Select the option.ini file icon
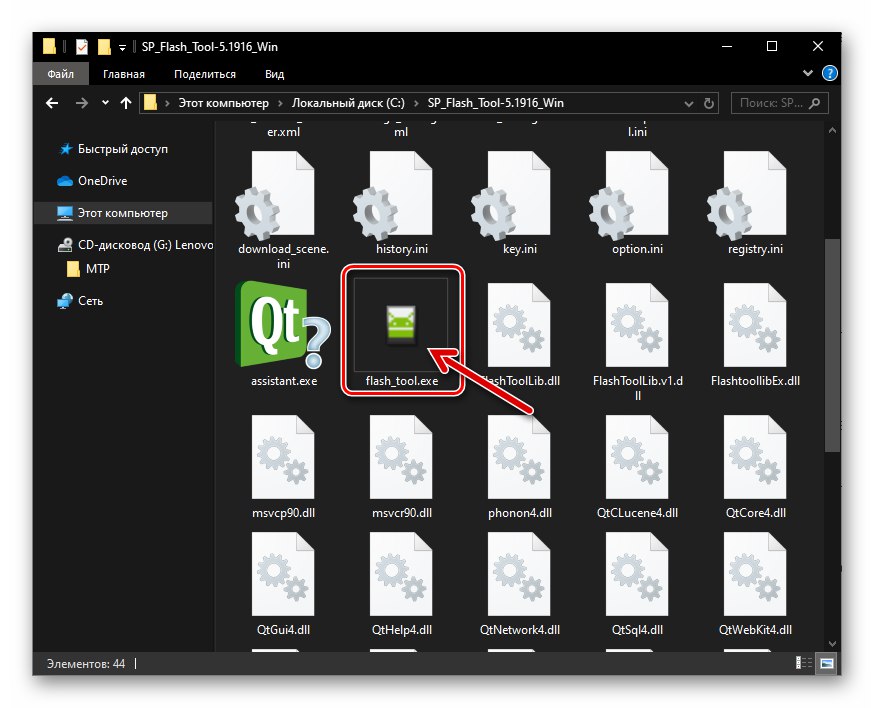 click(x=631, y=195)
